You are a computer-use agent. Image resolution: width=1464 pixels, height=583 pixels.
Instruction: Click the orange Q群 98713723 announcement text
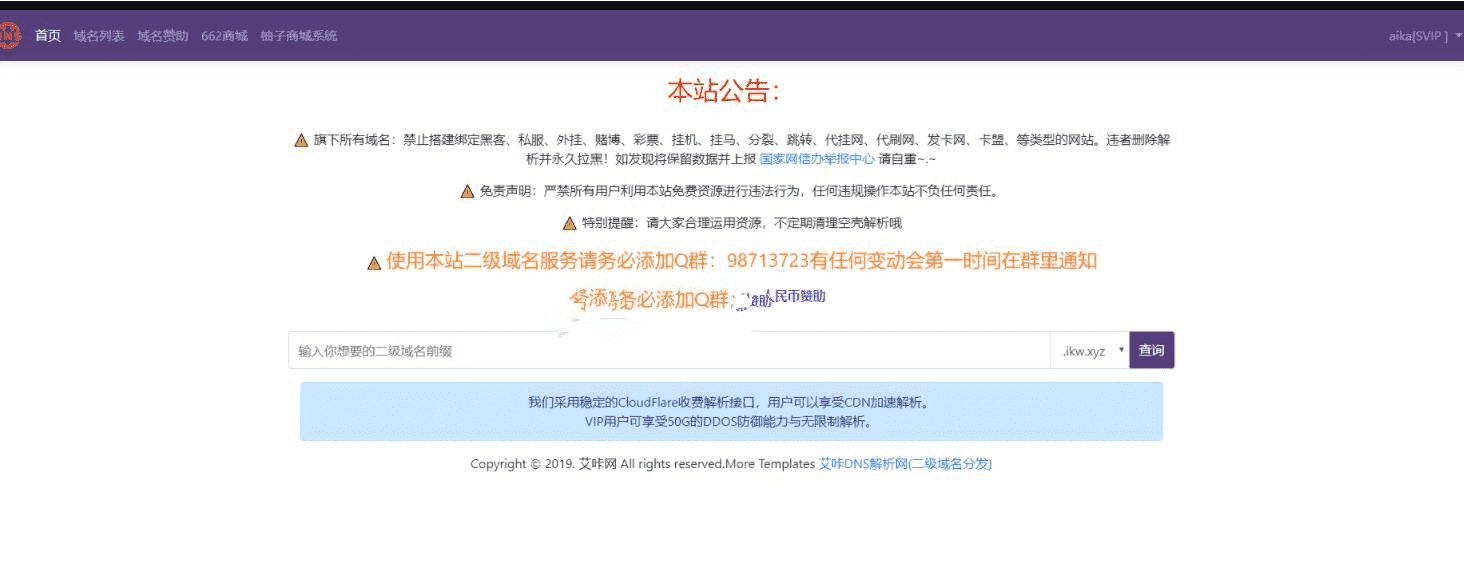(x=741, y=261)
